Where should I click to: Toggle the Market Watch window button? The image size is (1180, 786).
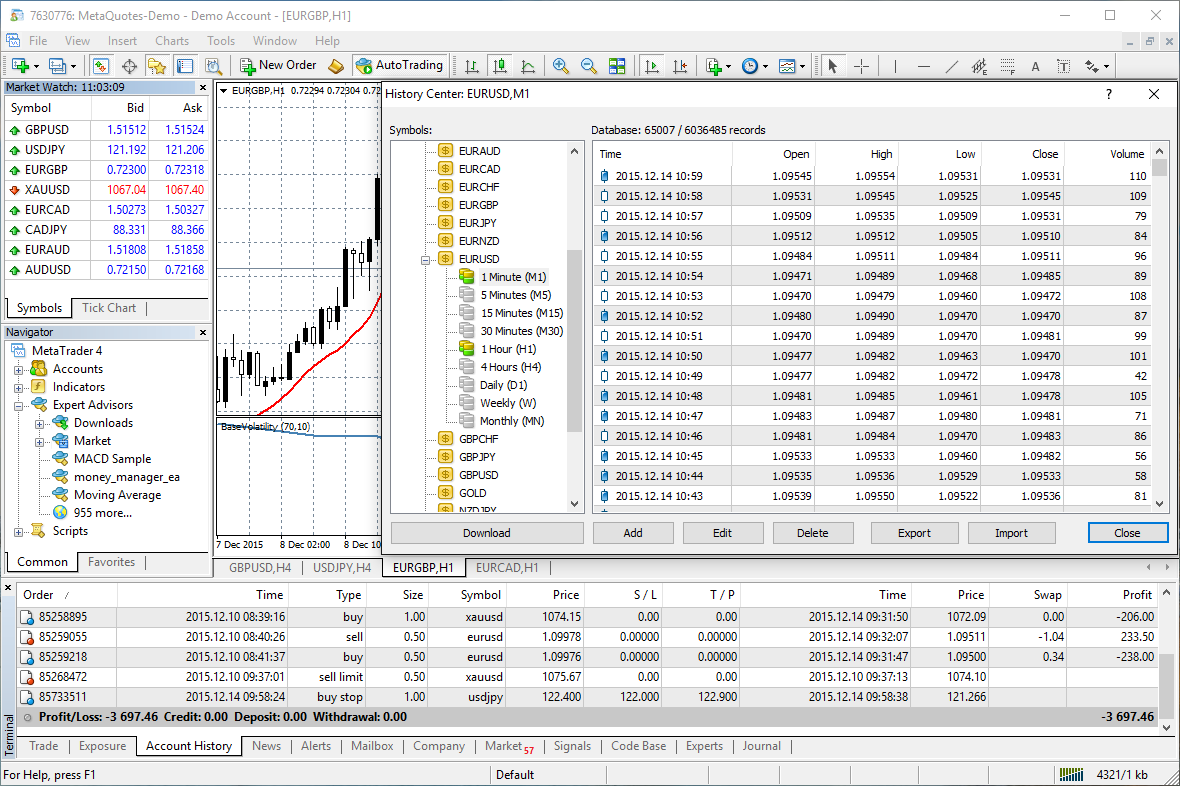(101, 66)
